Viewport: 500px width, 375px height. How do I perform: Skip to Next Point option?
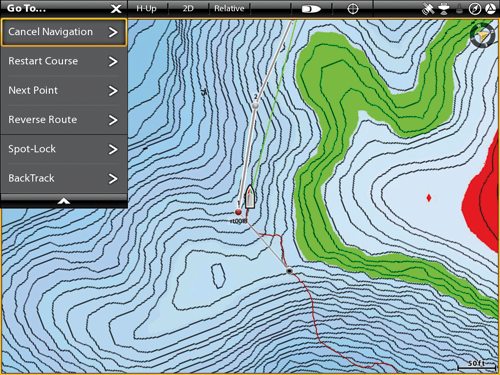tap(64, 91)
